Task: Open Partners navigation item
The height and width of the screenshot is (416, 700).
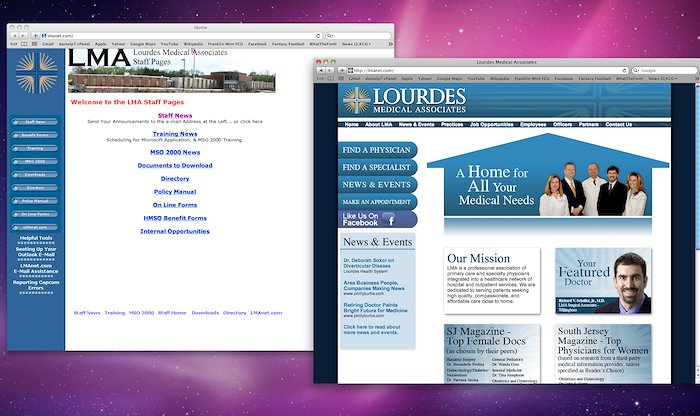Action: pyautogui.click(x=589, y=125)
